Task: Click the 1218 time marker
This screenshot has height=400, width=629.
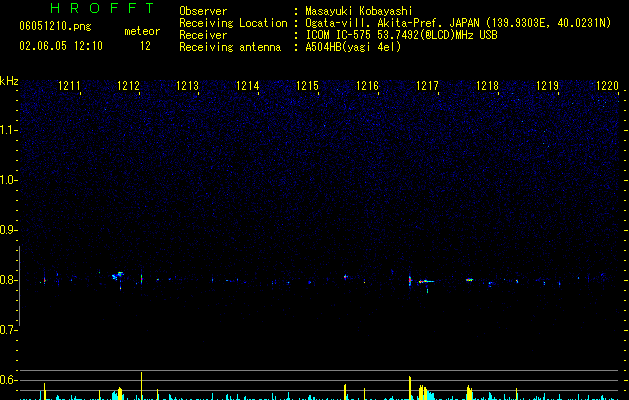Action: 487,86
